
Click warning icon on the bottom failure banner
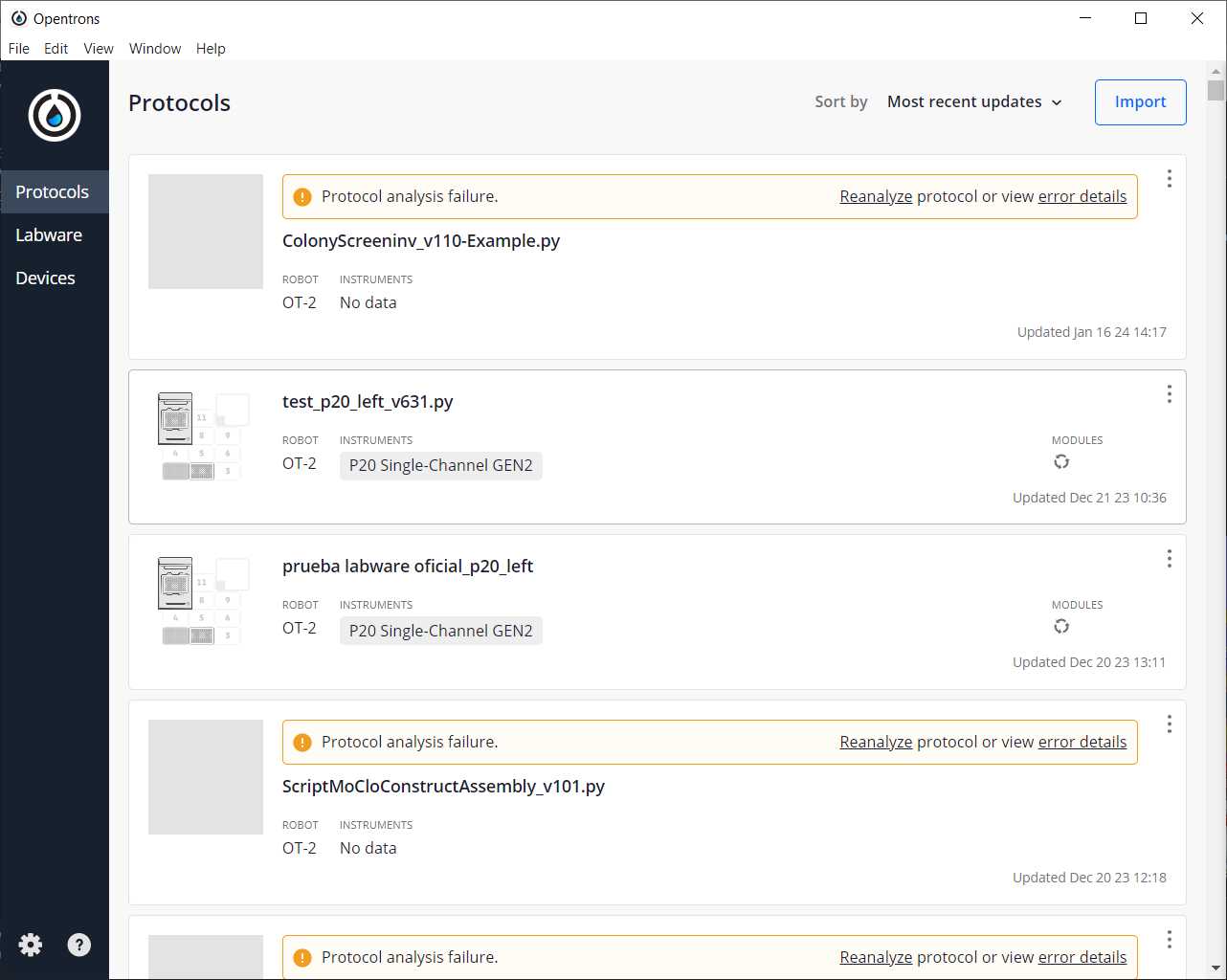[302, 958]
